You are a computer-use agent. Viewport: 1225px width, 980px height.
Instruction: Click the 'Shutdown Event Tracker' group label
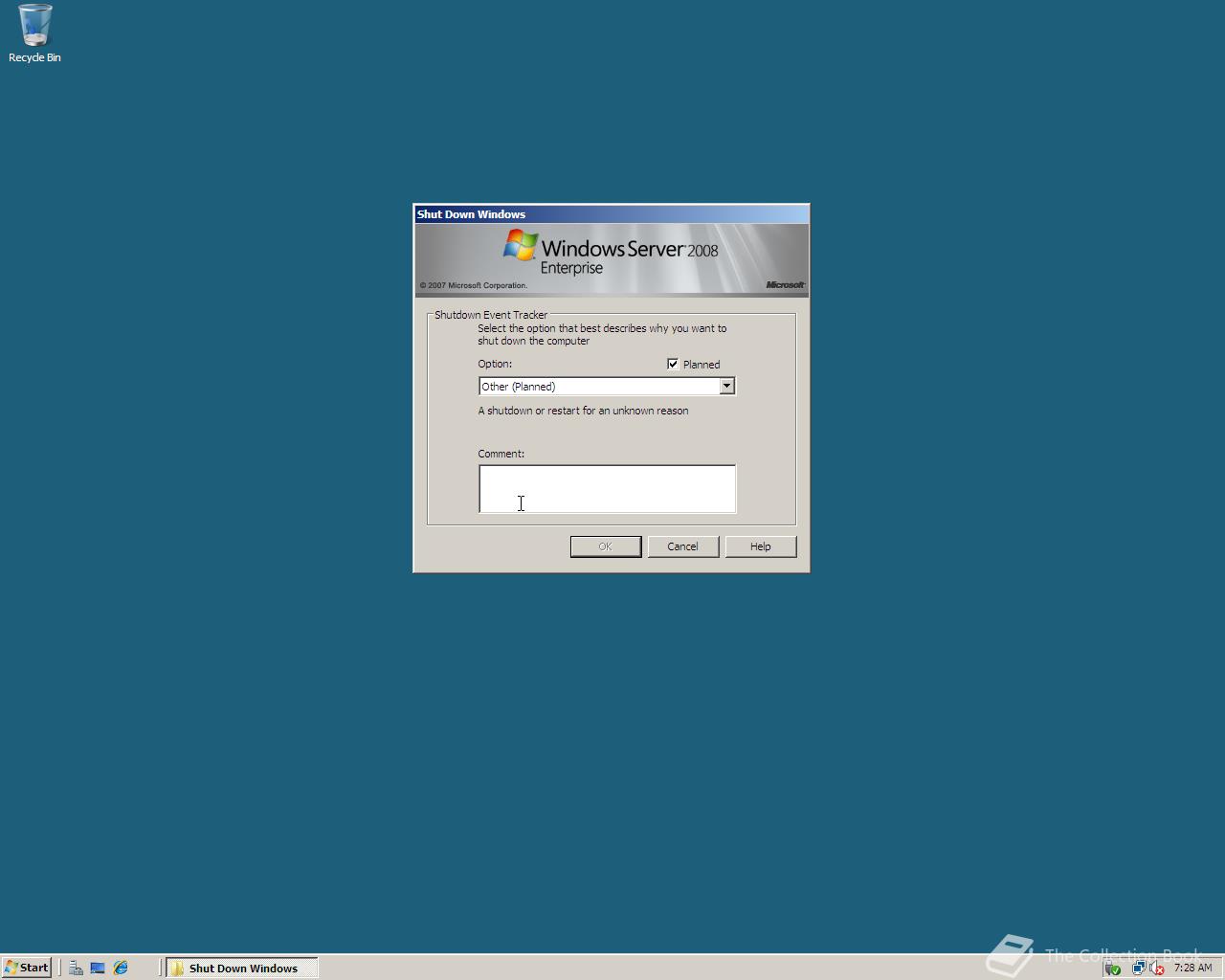(491, 315)
